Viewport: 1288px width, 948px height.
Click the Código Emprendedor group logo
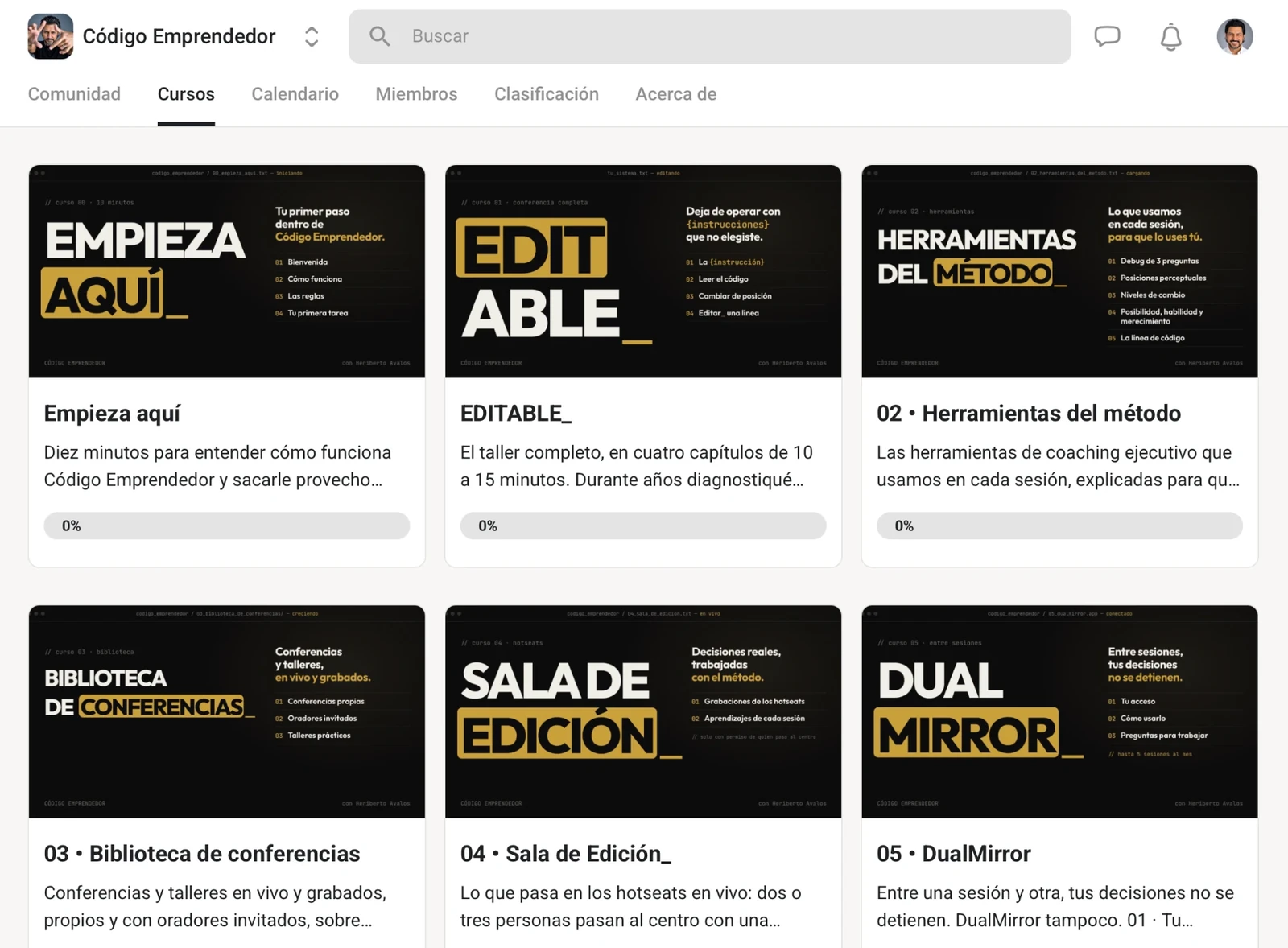(x=50, y=36)
